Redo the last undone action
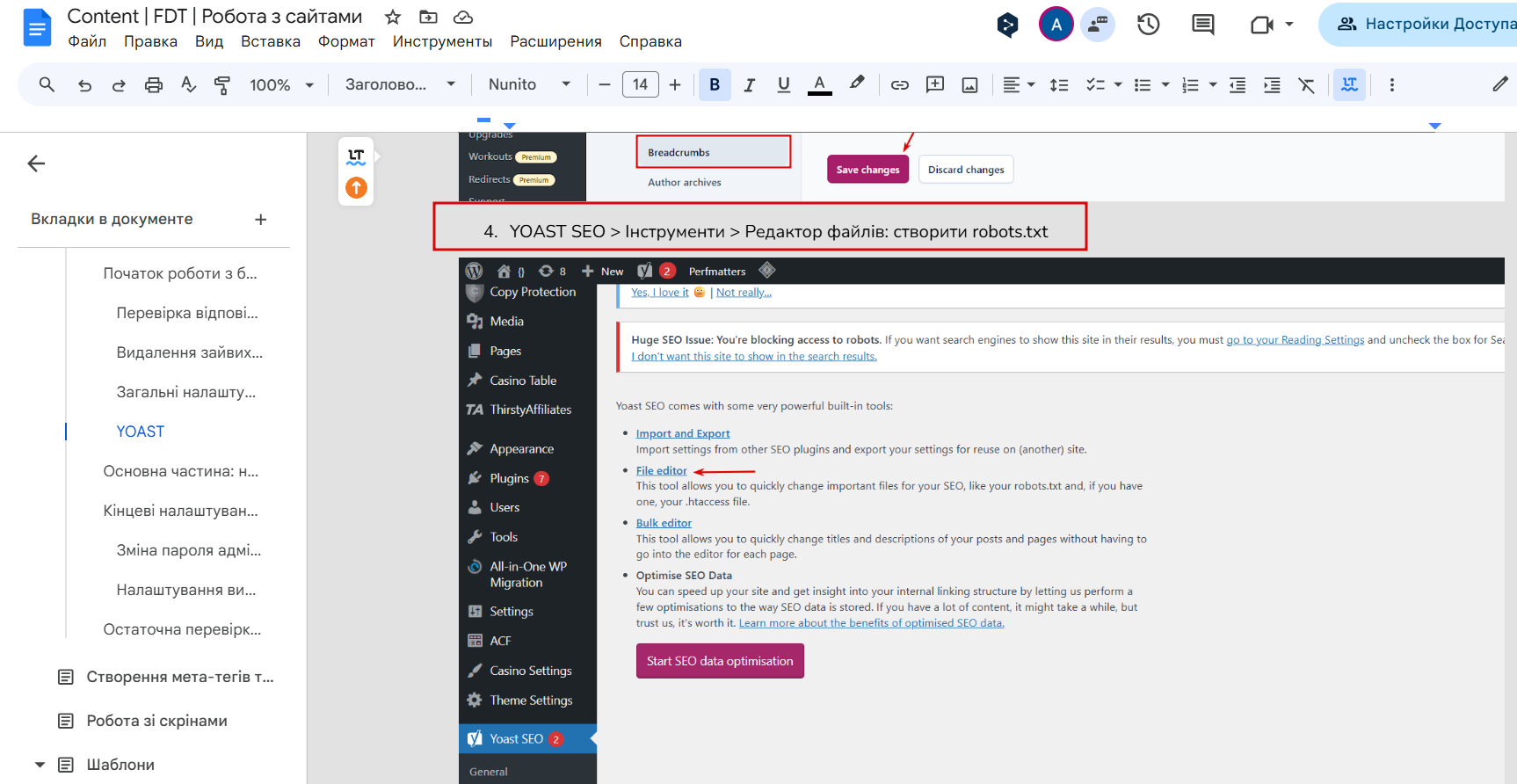This screenshot has height=784, width=1517. tap(119, 85)
